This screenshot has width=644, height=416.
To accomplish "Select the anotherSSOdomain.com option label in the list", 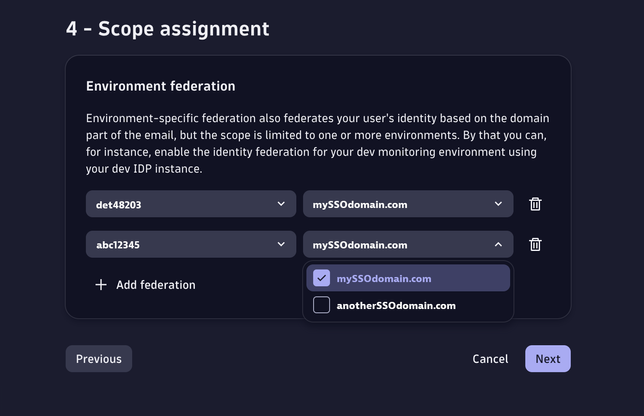I will point(396,305).
